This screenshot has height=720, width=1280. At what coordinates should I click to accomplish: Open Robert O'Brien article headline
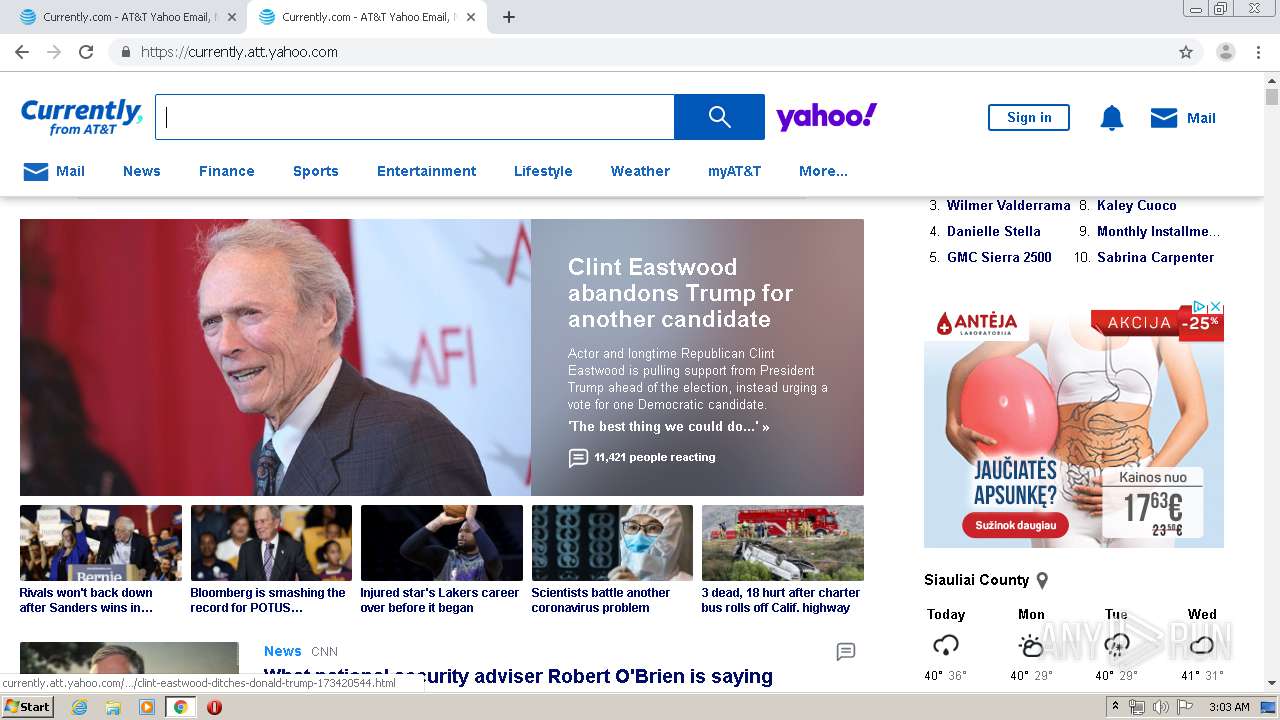(518, 677)
